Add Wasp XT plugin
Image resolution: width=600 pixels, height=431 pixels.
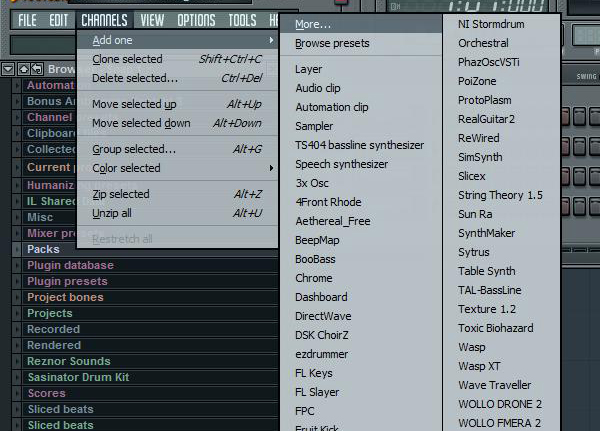click(502, 366)
